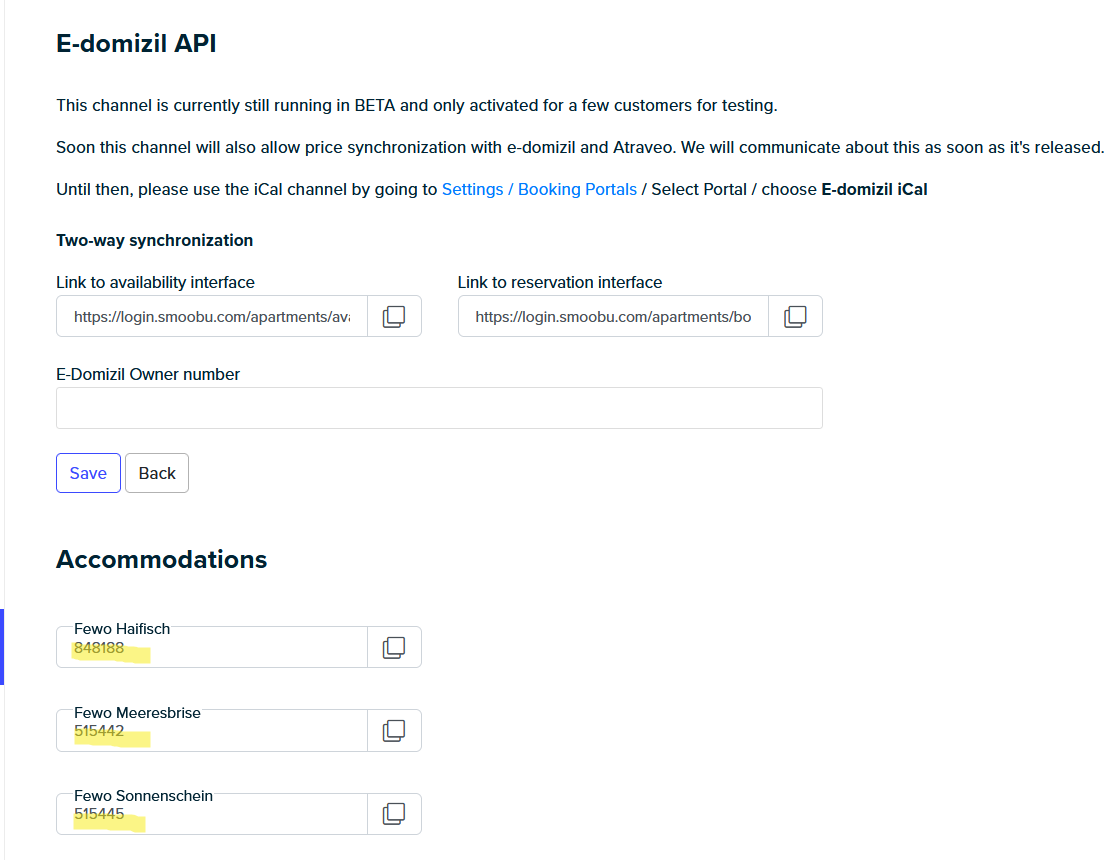The image size is (1115, 860).
Task: Focus the E-Domizil Owner number input
Action: tap(439, 408)
